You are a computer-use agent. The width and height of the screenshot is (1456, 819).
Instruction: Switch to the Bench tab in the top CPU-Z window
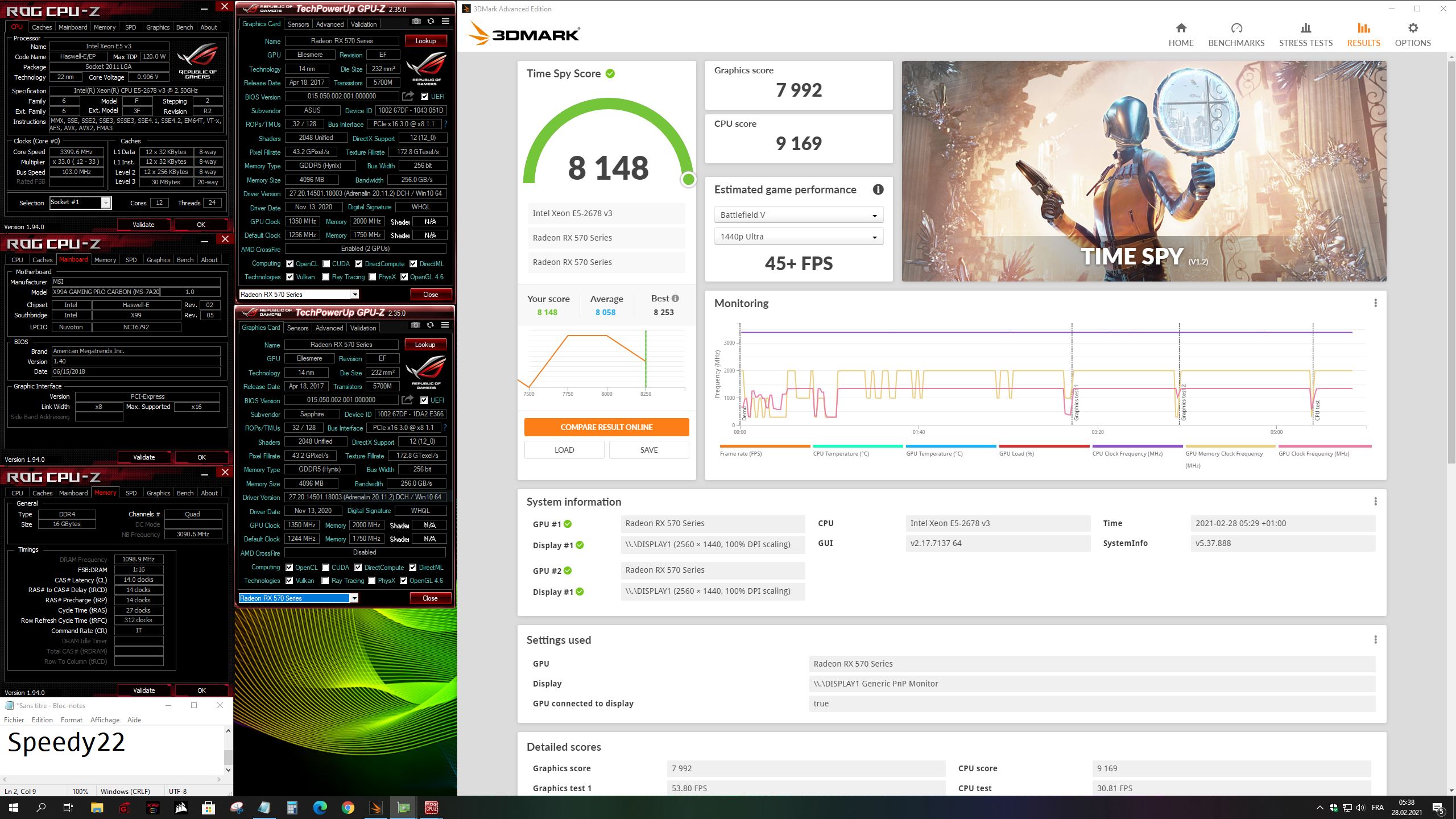pos(184,27)
